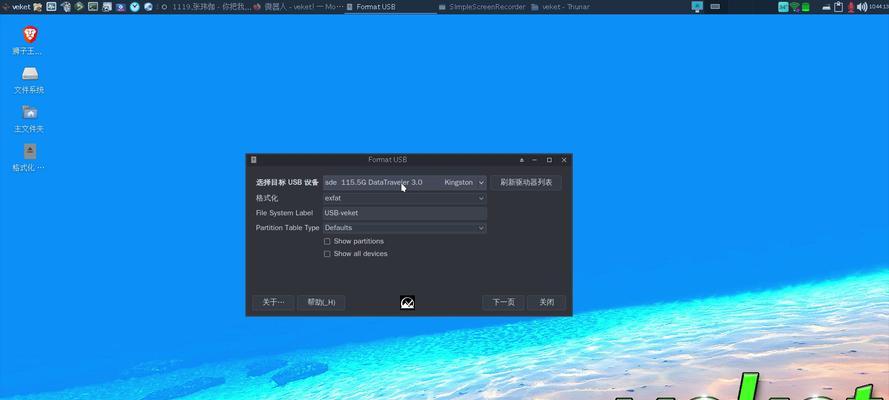Image resolution: width=889 pixels, height=400 pixels.
Task: Click the 选择目标 USB 设备 label
Action: (287, 182)
